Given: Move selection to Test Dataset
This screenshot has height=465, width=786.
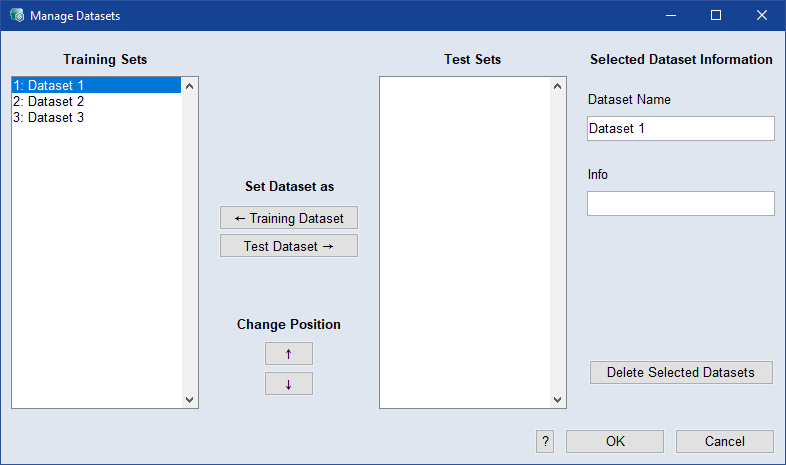Looking at the screenshot, I should (288, 246).
